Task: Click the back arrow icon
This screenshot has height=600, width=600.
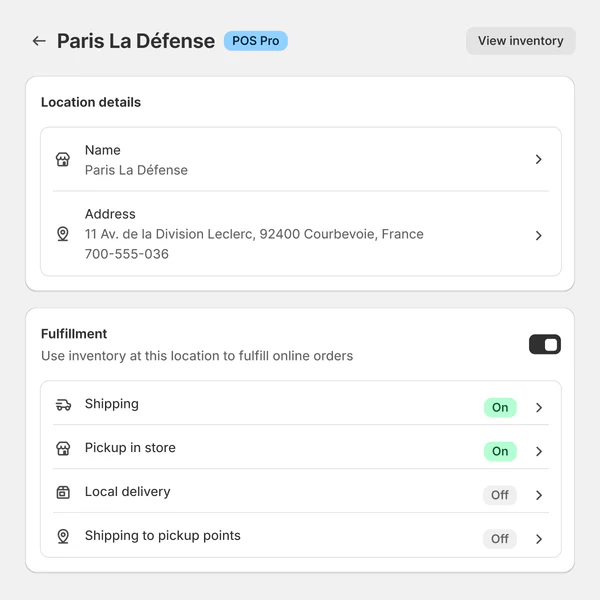Action: 39,41
